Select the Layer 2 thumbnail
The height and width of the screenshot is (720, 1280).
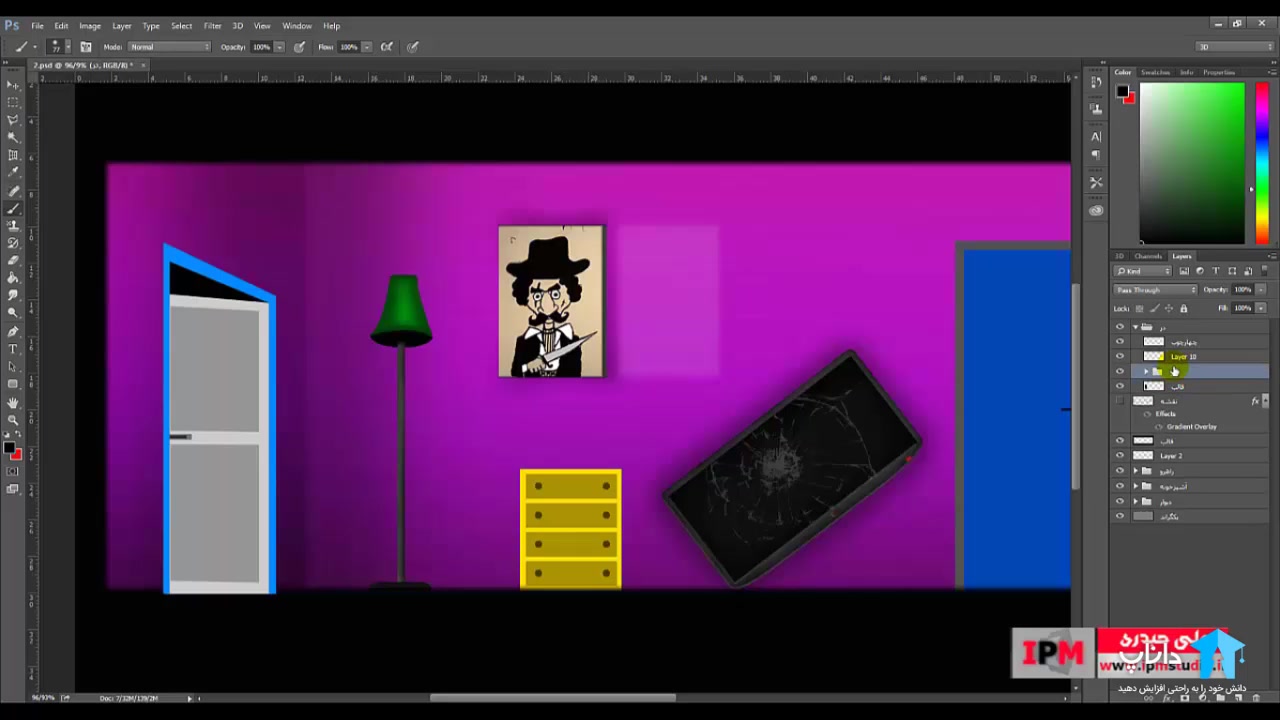(1143, 456)
